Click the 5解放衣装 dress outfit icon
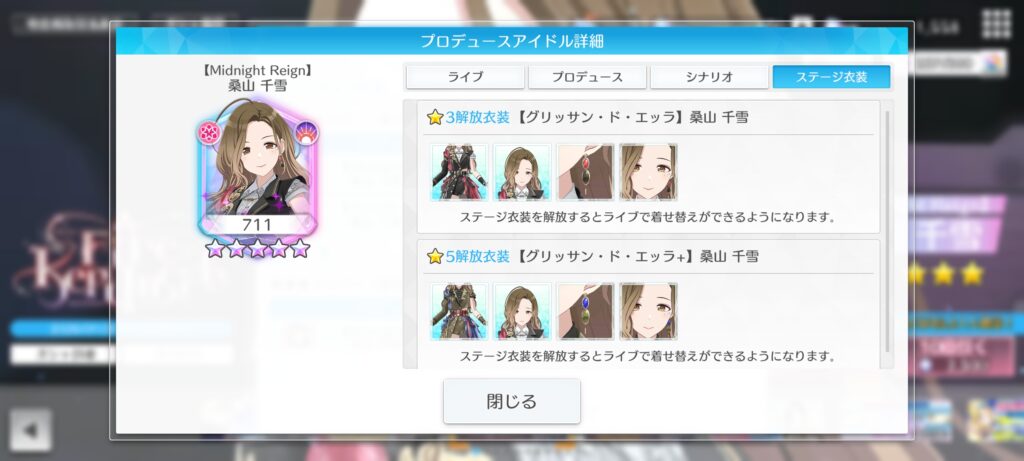 (x=459, y=311)
